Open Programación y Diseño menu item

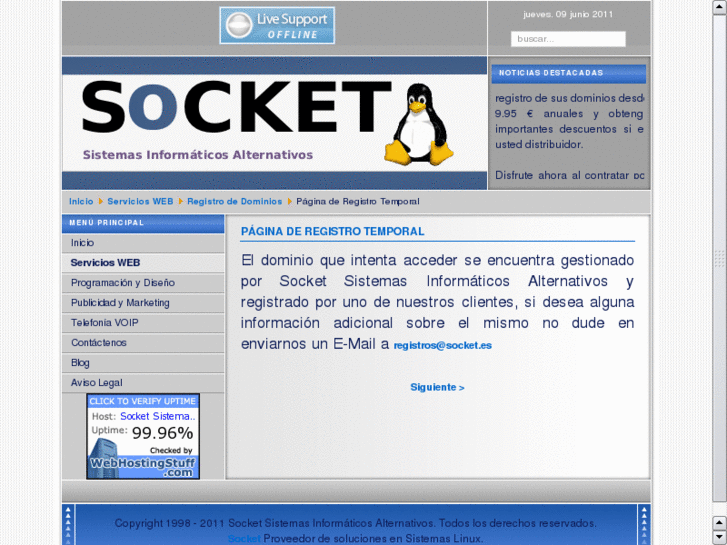tap(143, 283)
